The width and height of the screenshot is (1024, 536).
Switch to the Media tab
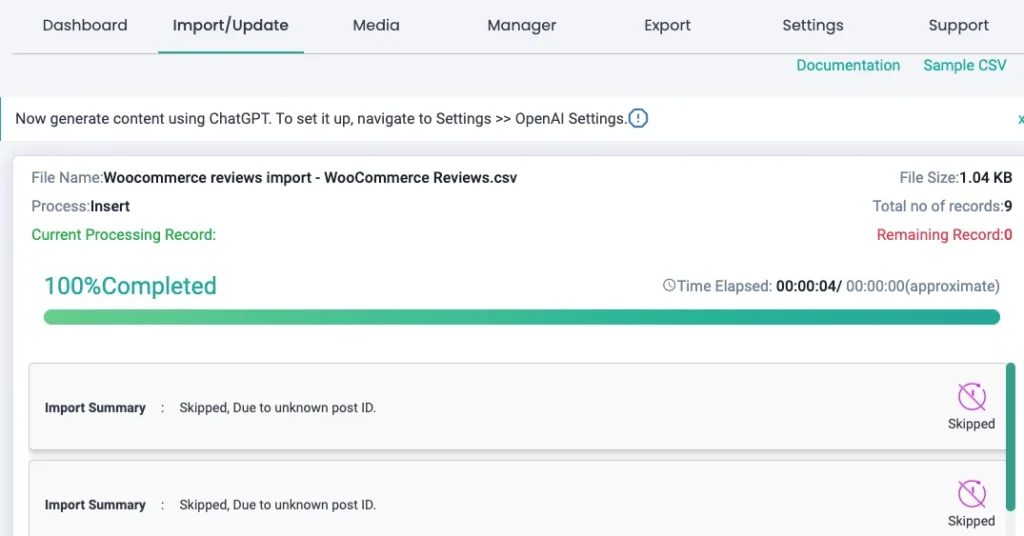376,26
